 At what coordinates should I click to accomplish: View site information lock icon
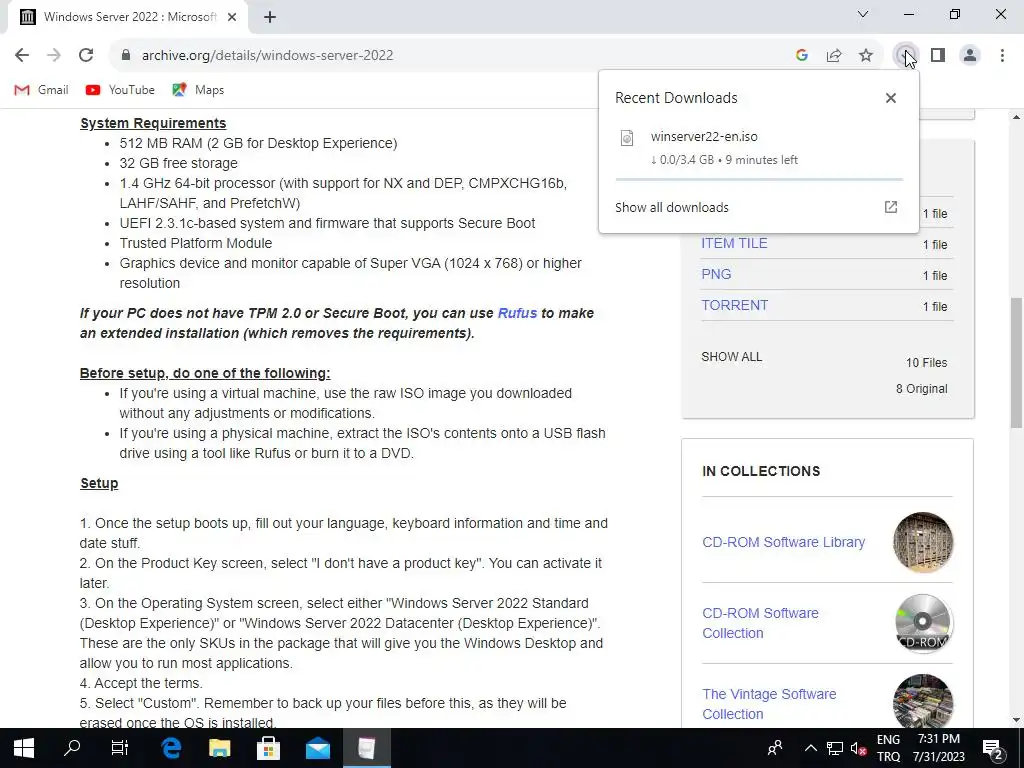pyautogui.click(x=126, y=56)
